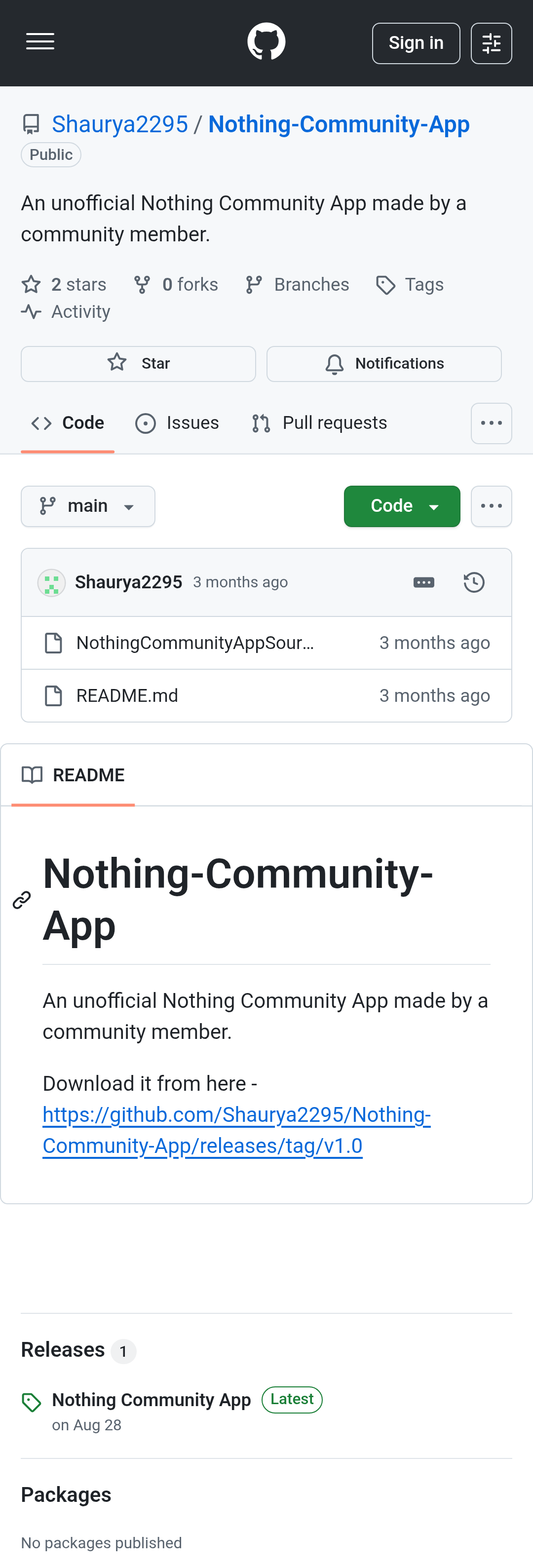Screen dimensions: 533x1568
Task: Expand the main branch dropdown
Action: (88, 506)
